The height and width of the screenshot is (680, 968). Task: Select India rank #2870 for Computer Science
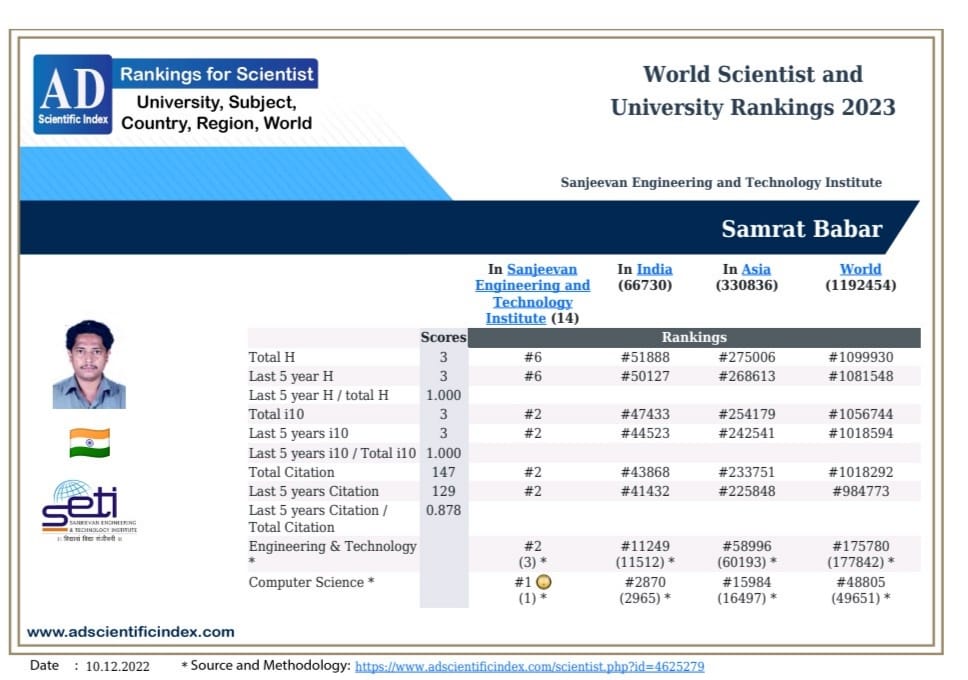(x=645, y=582)
